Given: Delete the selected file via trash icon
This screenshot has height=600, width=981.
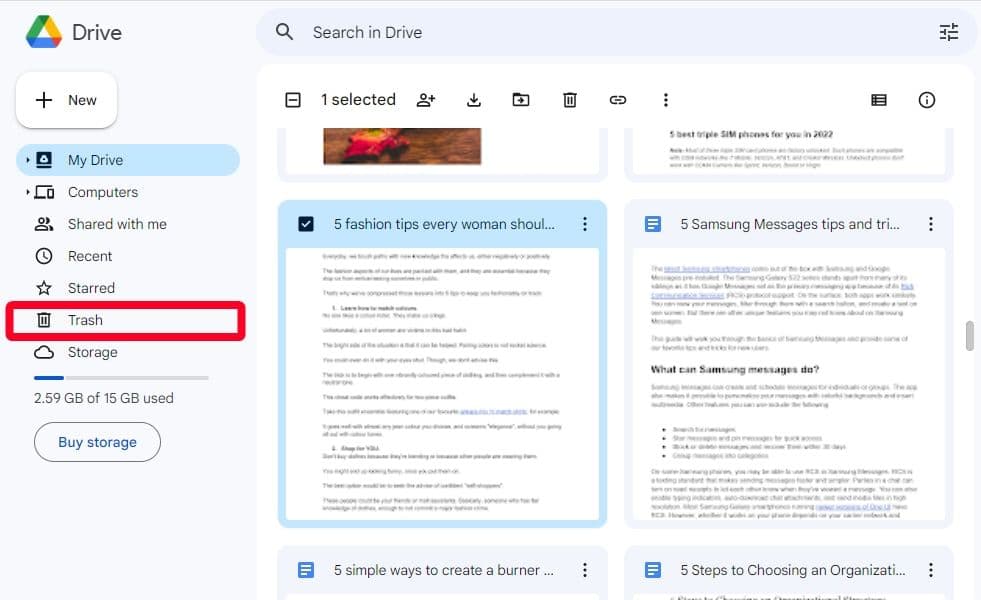Looking at the screenshot, I should click(569, 100).
